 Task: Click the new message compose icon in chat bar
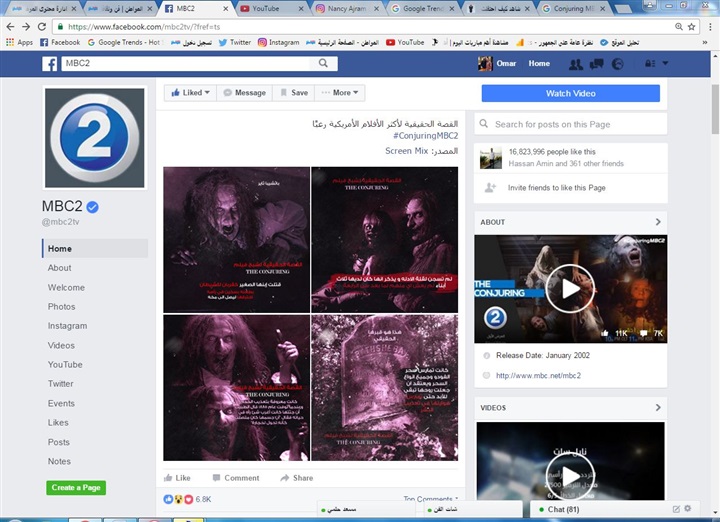coord(676,509)
